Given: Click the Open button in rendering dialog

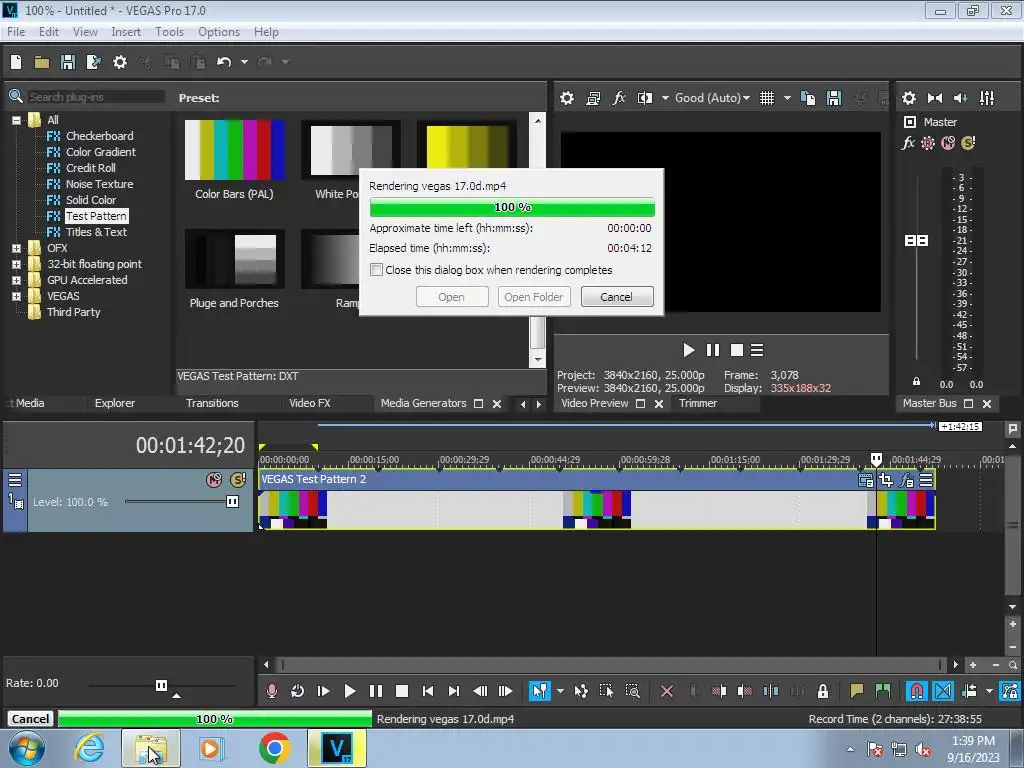Looking at the screenshot, I should pos(451,297).
